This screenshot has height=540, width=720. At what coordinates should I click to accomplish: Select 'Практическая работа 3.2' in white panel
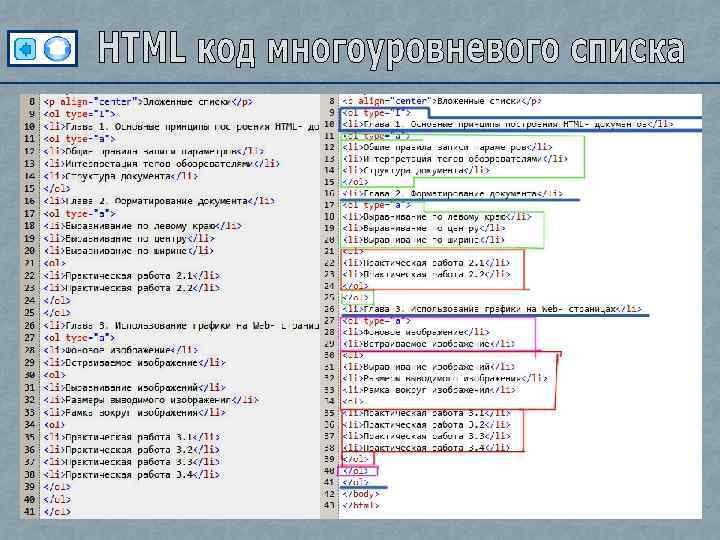426,425
